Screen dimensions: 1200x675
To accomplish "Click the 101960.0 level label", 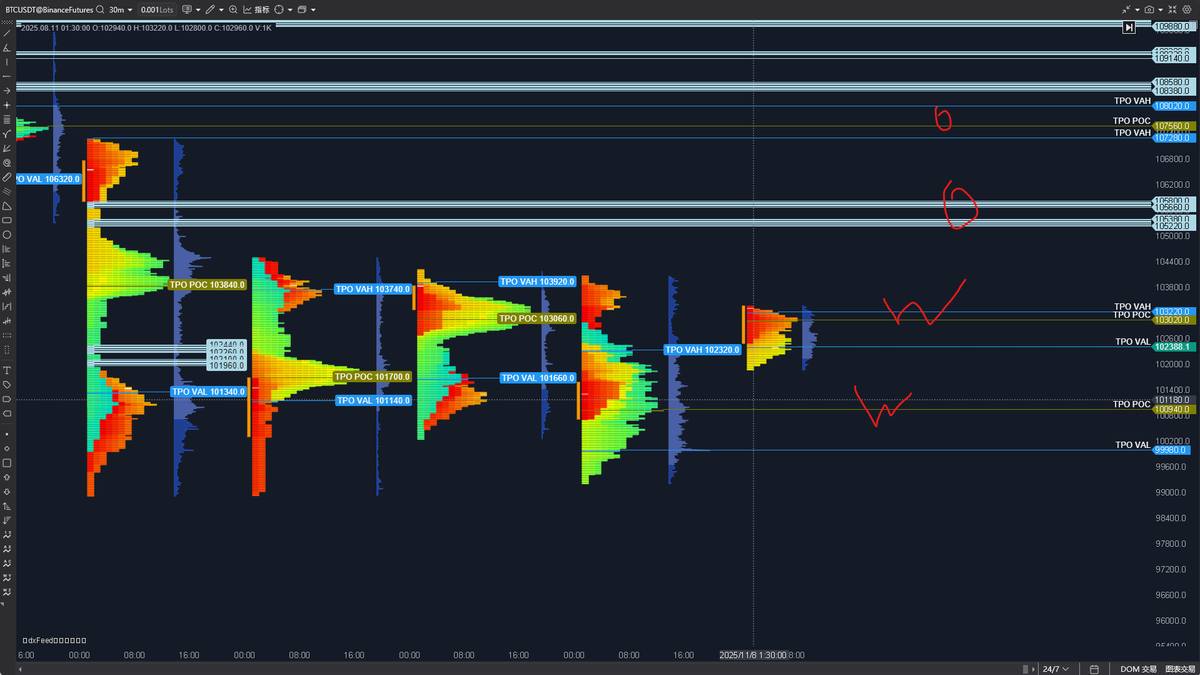I will [x=226, y=365].
